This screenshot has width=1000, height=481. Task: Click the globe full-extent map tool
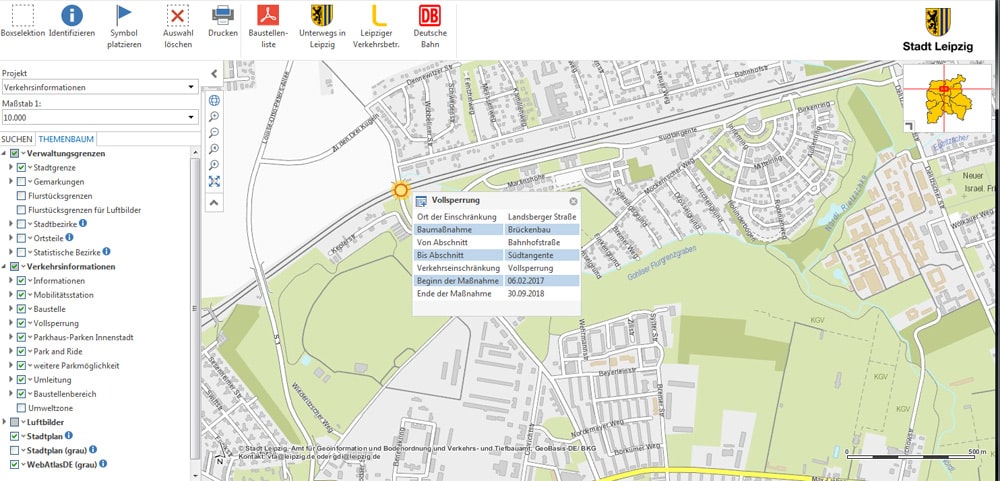[214, 101]
